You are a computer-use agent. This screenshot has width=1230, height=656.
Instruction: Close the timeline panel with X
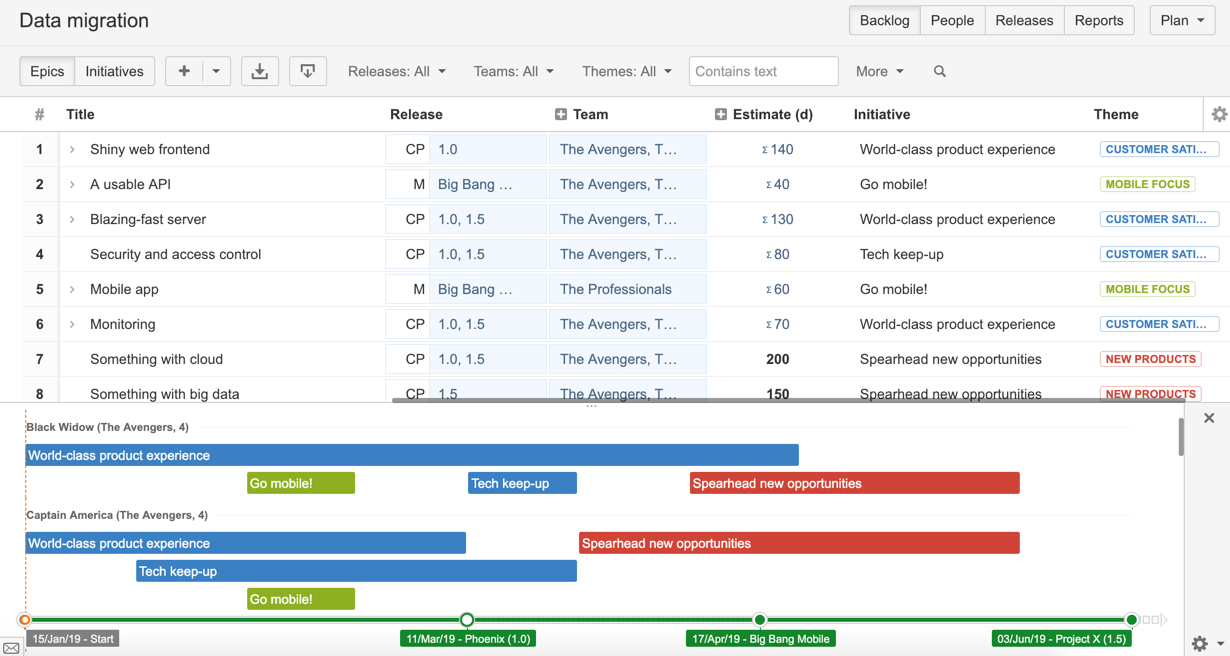[x=1209, y=418]
